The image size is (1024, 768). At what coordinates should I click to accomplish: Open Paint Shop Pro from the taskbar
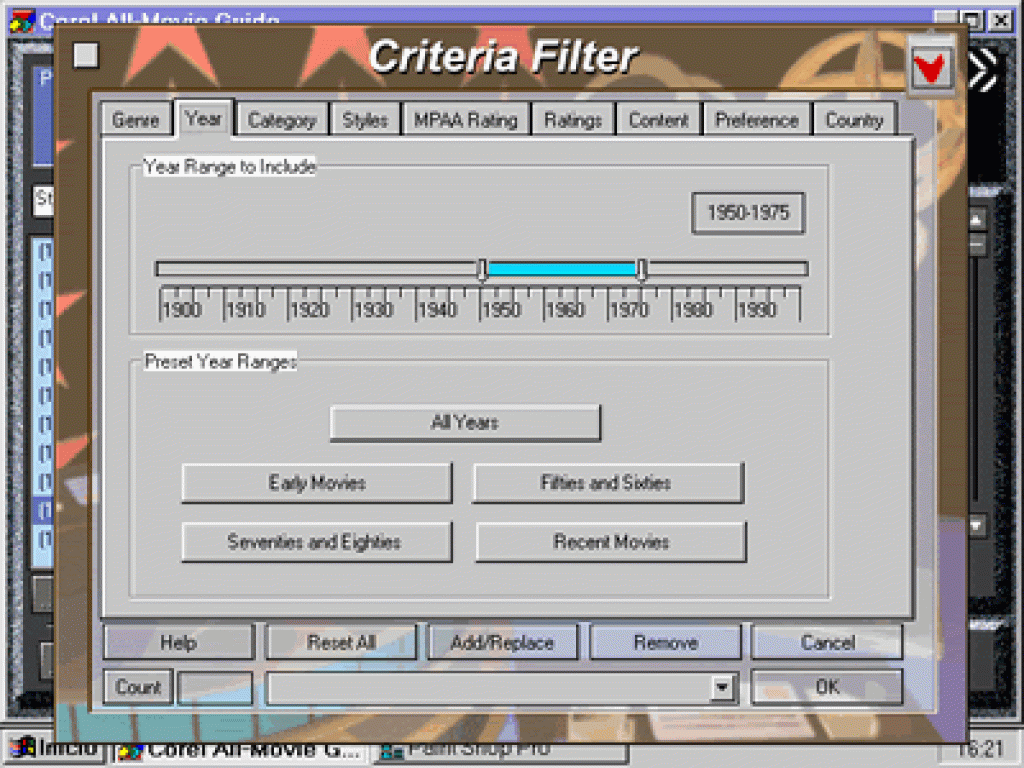click(500, 750)
